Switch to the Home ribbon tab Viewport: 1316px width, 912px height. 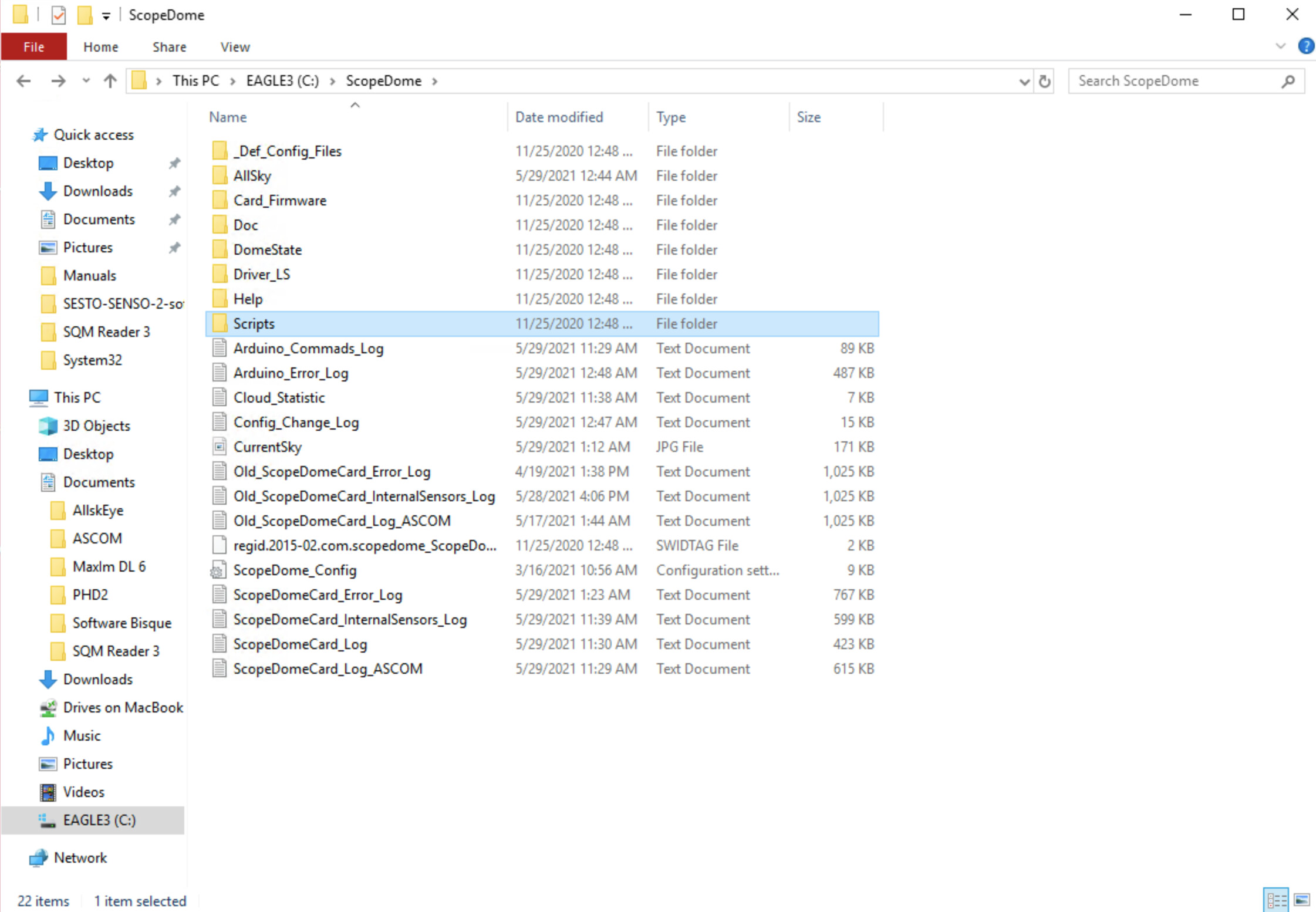pos(100,47)
